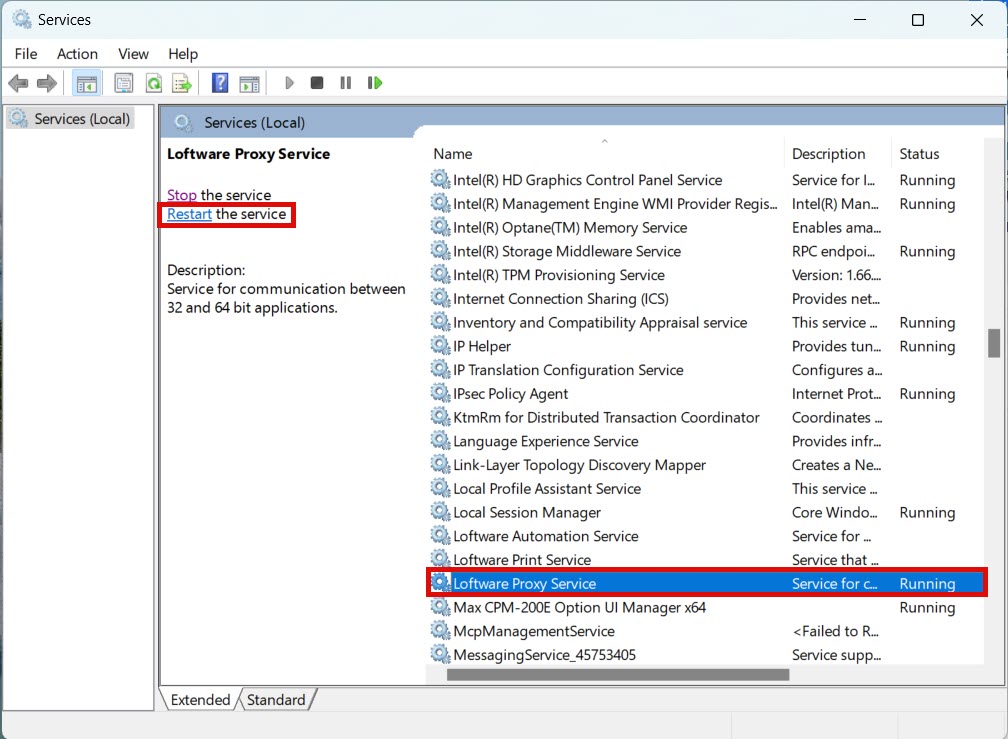1008x739 pixels.
Task: Click the Restart Service toolbar icon
Action: pos(375,83)
